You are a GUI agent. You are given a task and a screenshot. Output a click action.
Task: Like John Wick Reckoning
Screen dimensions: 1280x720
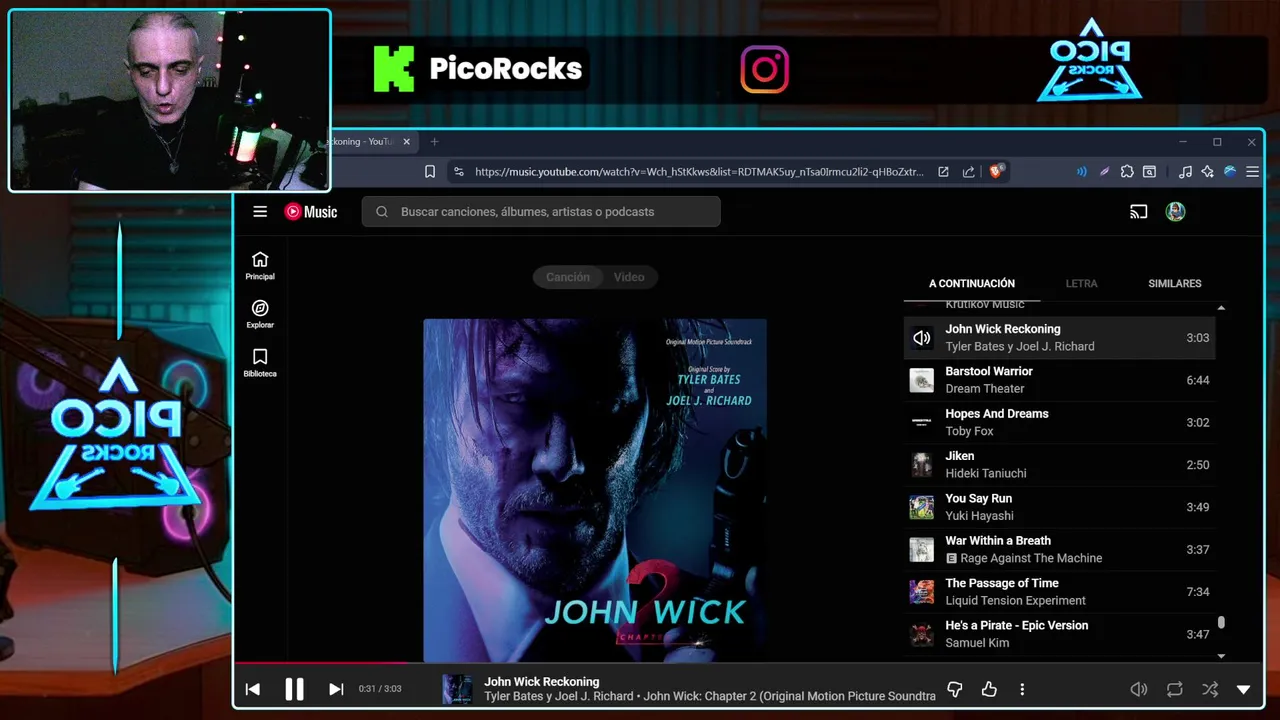point(989,689)
